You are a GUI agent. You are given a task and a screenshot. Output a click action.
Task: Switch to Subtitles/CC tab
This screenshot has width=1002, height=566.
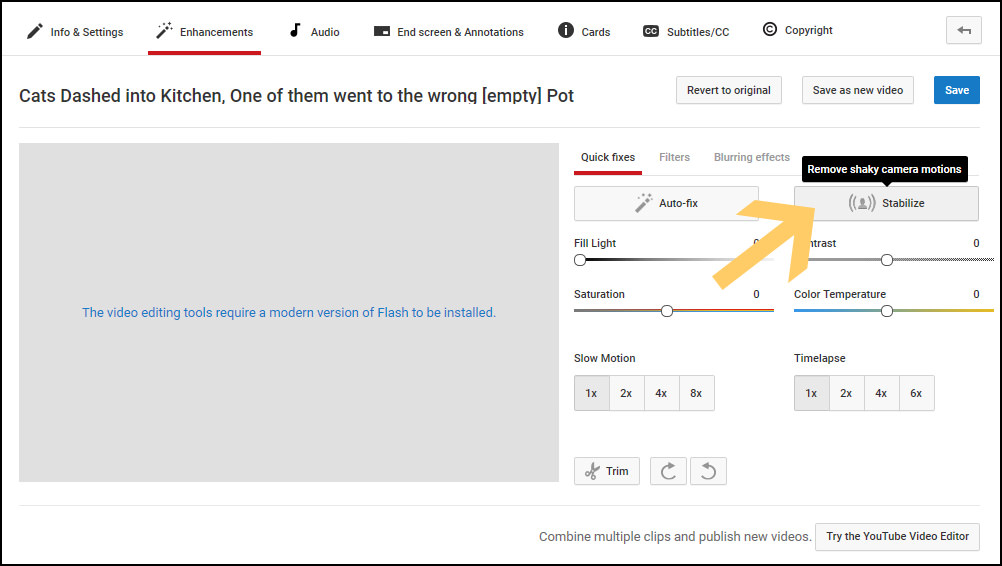pyautogui.click(x=686, y=32)
